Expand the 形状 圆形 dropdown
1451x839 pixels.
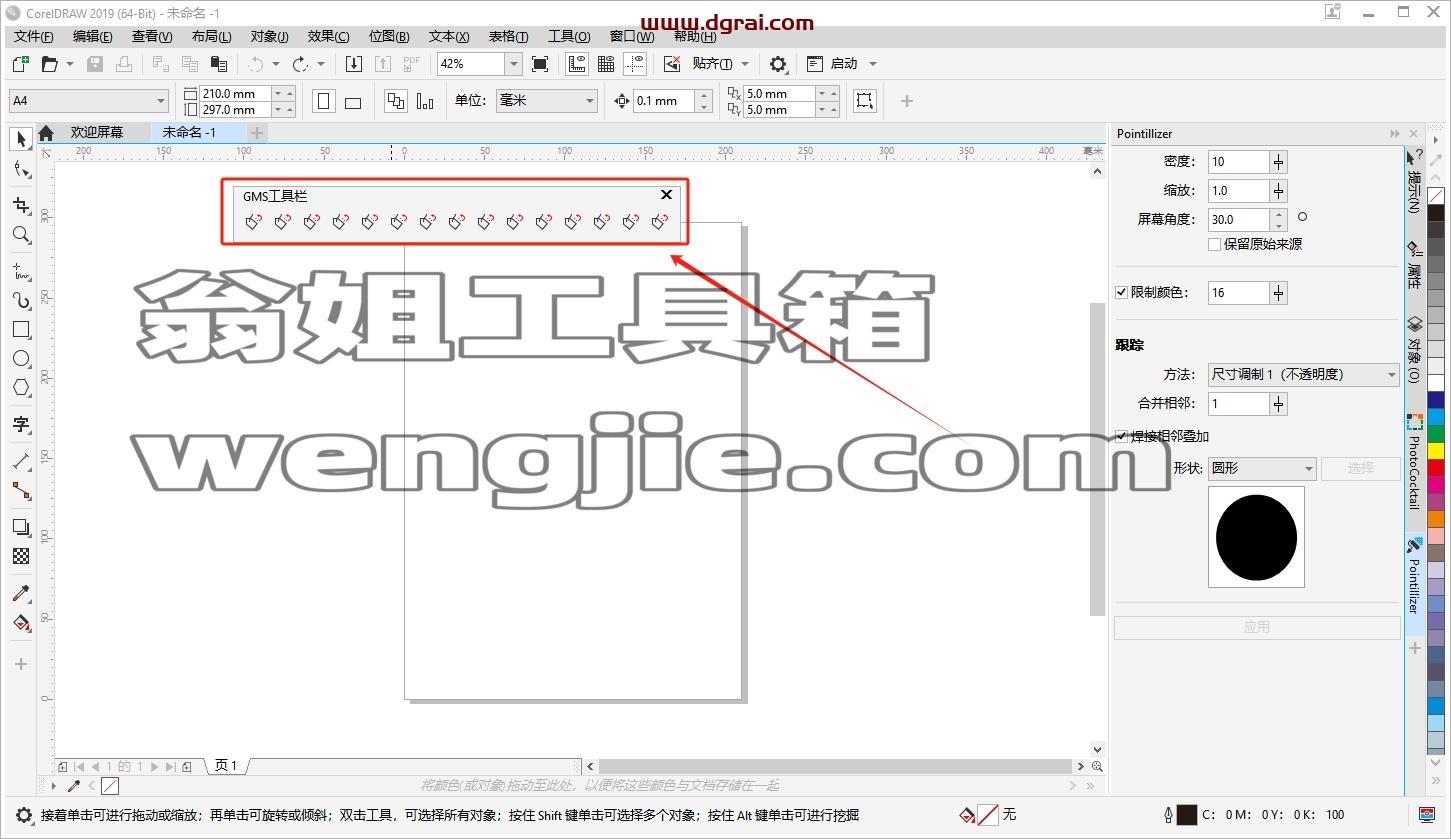pyautogui.click(x=1262, y=468)
